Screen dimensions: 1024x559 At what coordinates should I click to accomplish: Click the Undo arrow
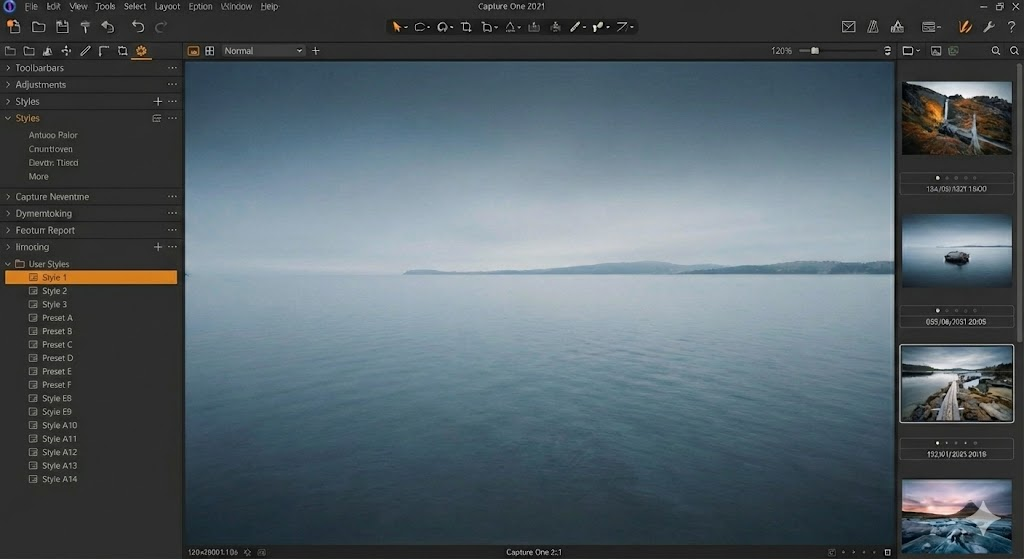click(x=138, y=27)
